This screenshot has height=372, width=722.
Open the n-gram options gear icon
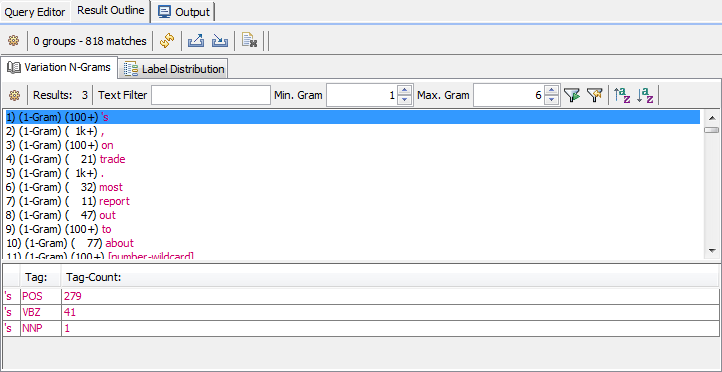(15, 95)
